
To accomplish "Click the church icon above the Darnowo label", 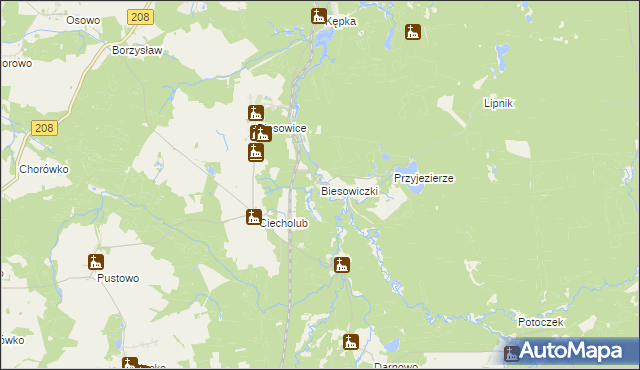I will [351, 342].
